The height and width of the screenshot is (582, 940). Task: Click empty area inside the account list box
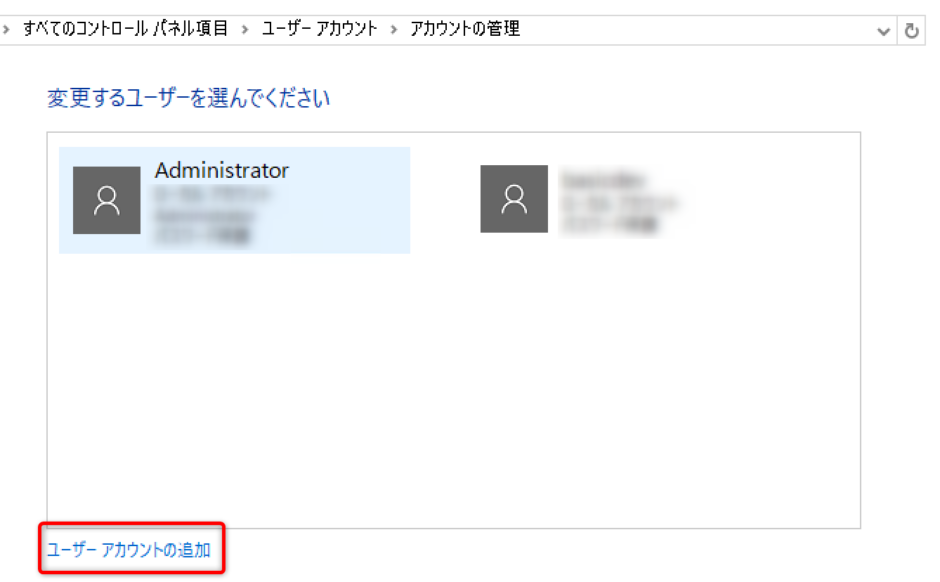(x=450, y=400)
